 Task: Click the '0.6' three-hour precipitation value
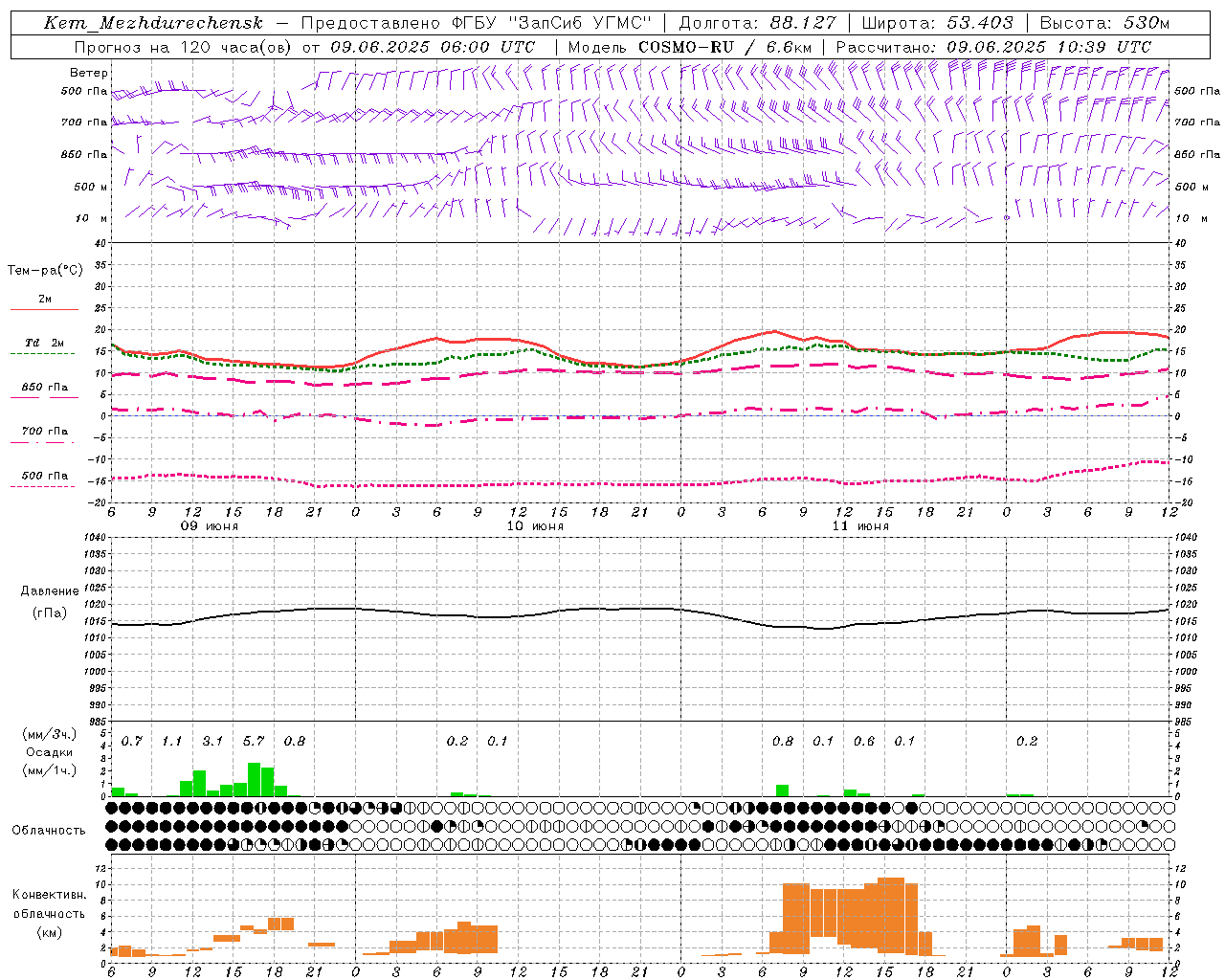pyautogui.click(x=863, y=742)
